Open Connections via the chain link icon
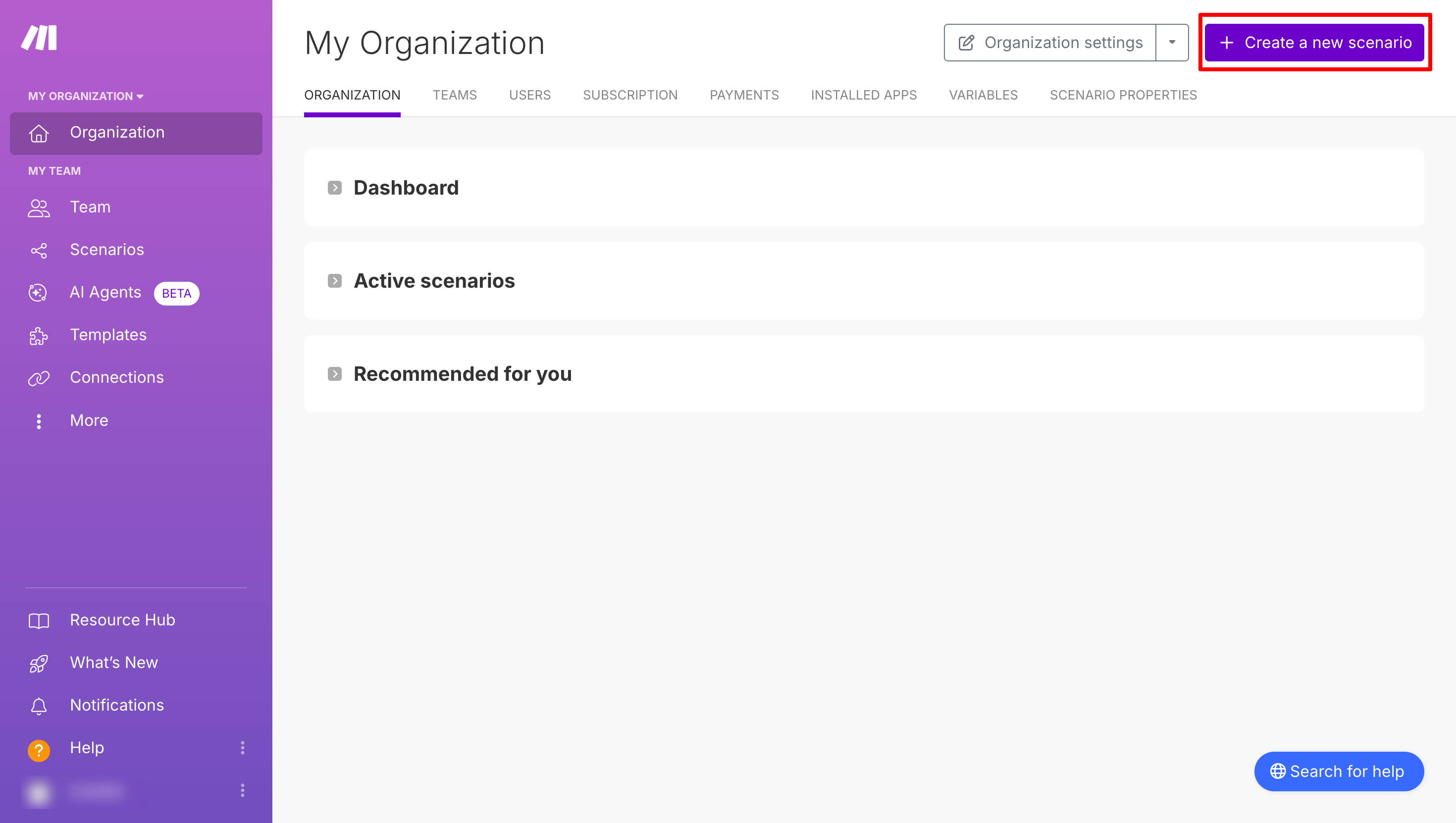 (39, 378)
